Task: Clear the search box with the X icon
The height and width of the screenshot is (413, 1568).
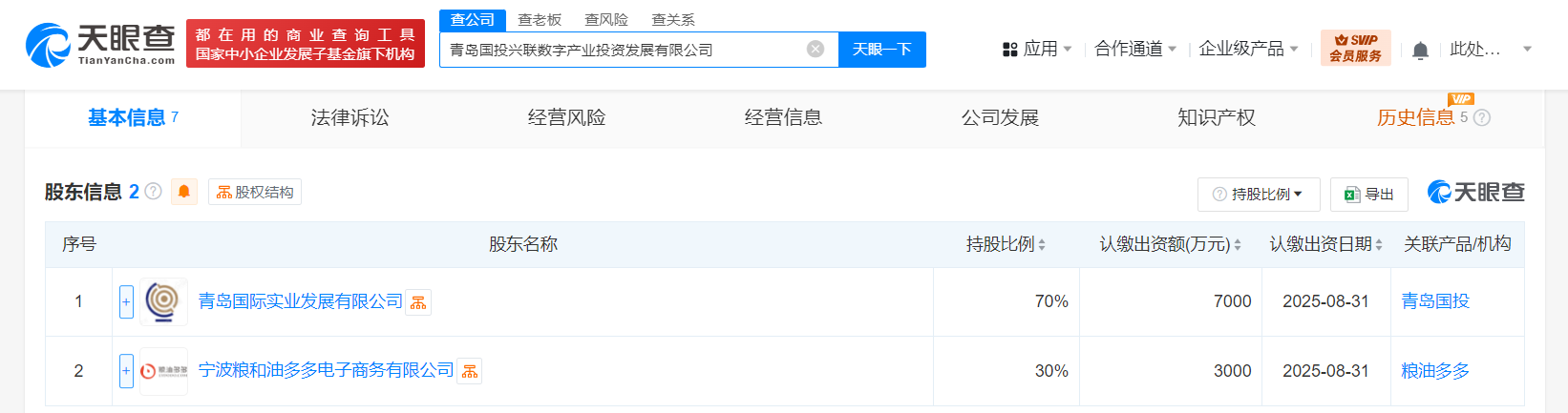Action: [x=816, y=50]
